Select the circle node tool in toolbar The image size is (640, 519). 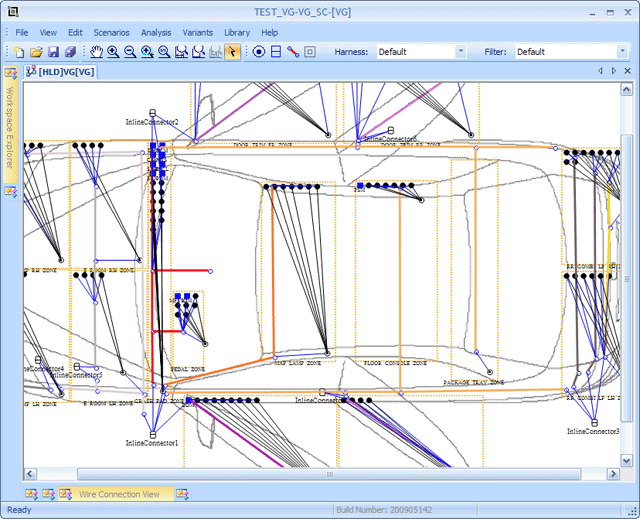259,51
